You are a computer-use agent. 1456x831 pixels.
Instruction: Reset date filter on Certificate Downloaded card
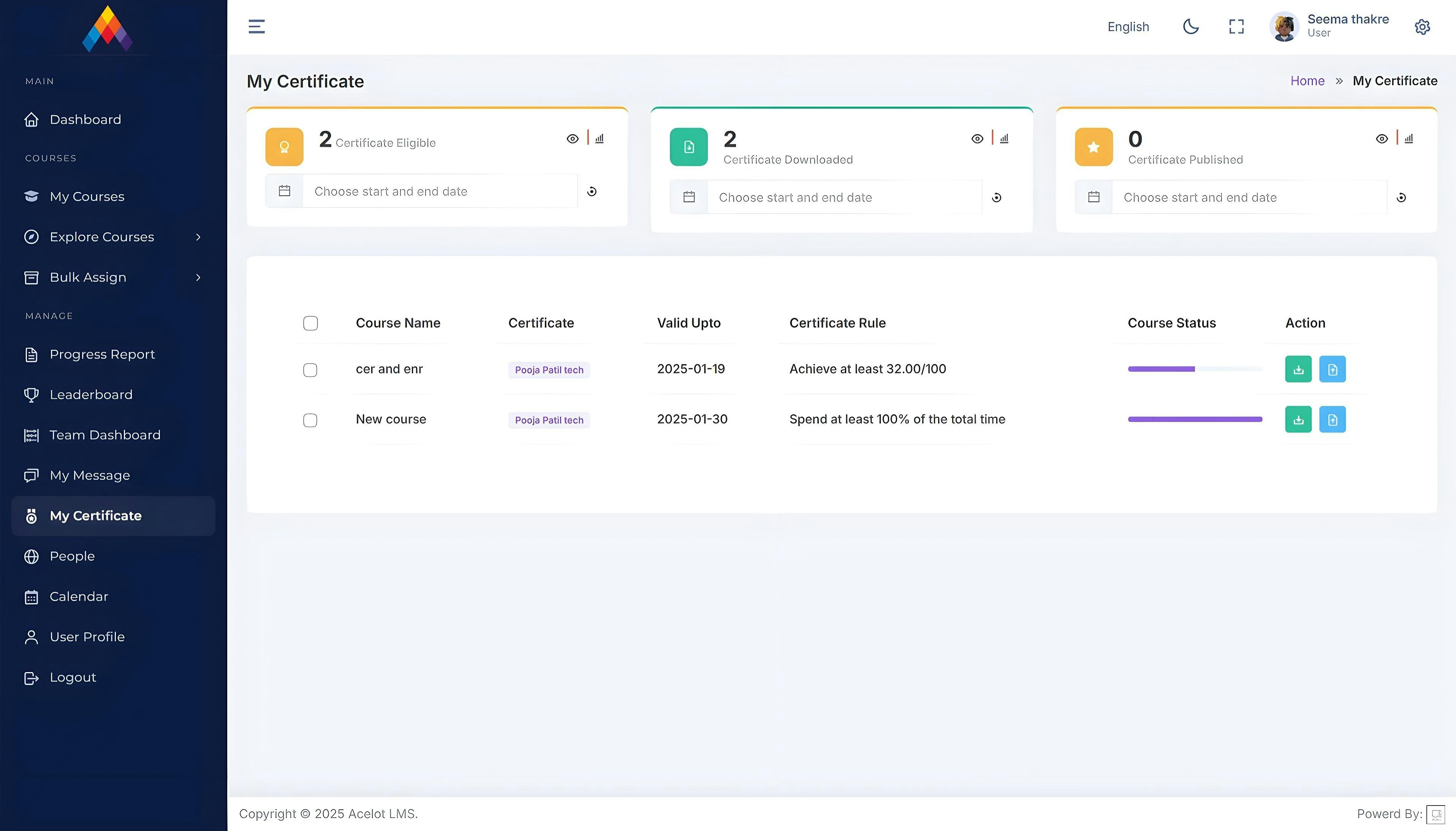tap(996, 197)
